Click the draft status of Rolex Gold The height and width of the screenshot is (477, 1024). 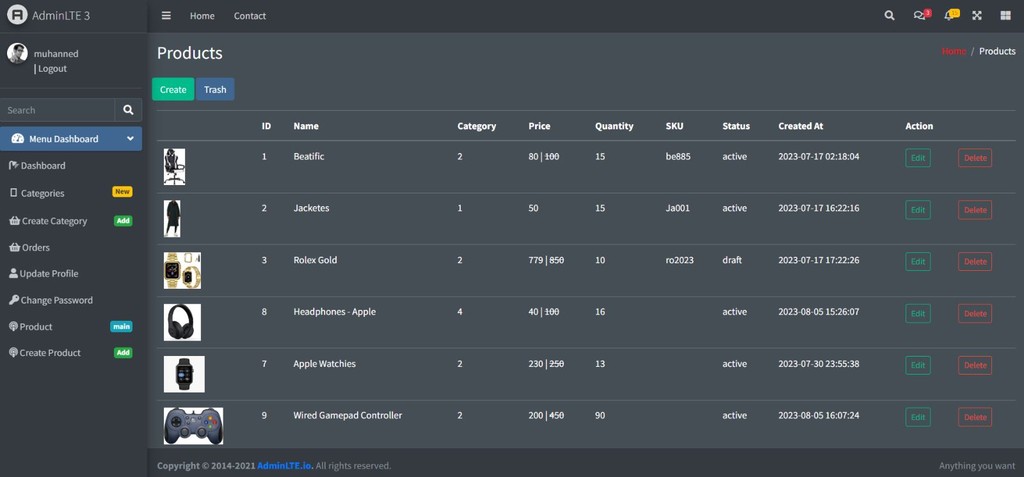[732, 260]
